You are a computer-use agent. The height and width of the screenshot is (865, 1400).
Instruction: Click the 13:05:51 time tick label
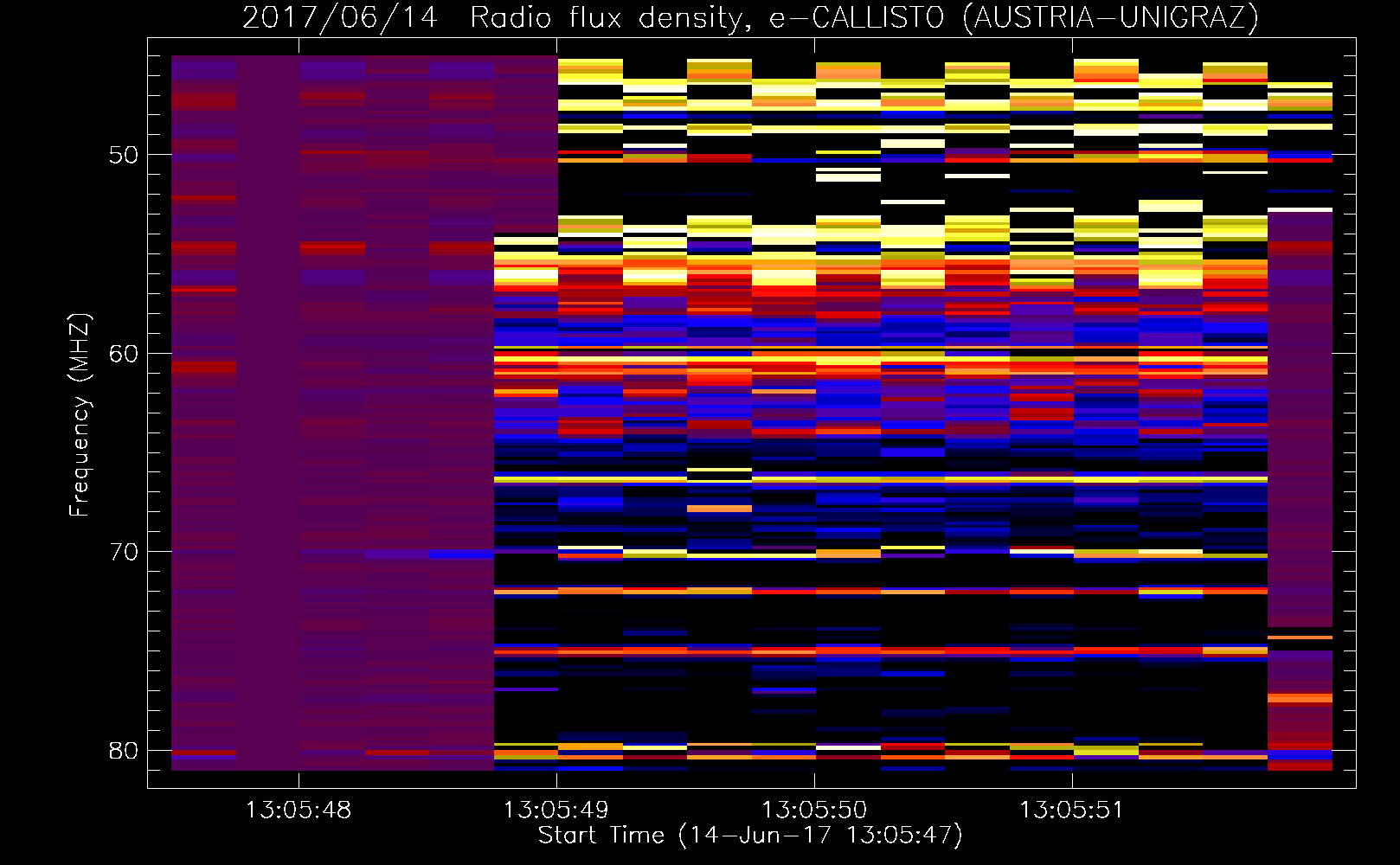click(1071, 811)
